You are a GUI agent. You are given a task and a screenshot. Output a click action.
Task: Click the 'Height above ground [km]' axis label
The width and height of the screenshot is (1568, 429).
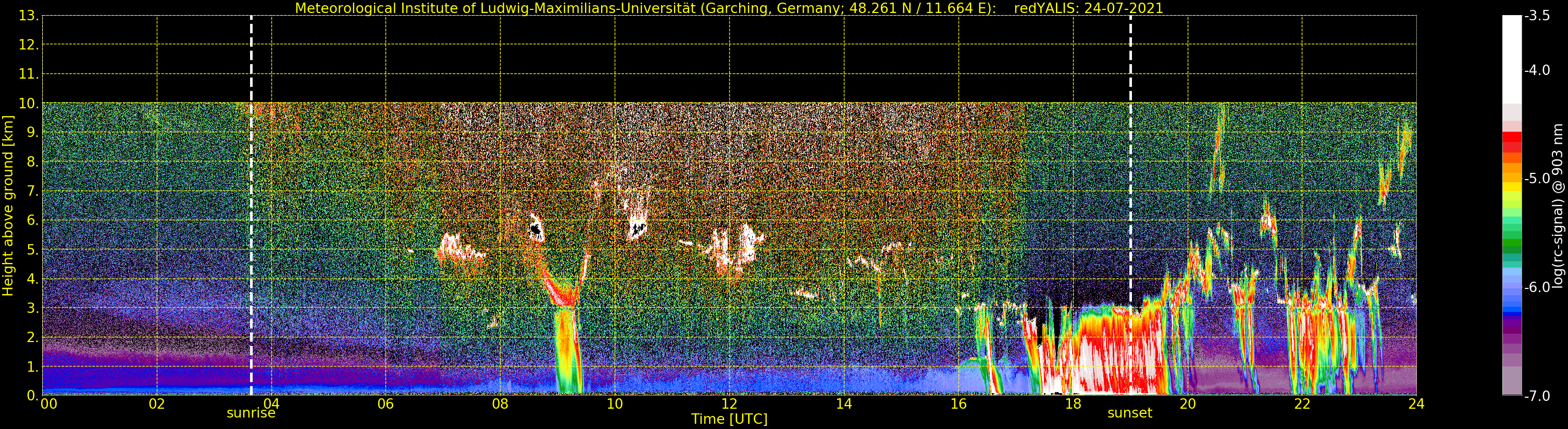[x=8, y=206]
